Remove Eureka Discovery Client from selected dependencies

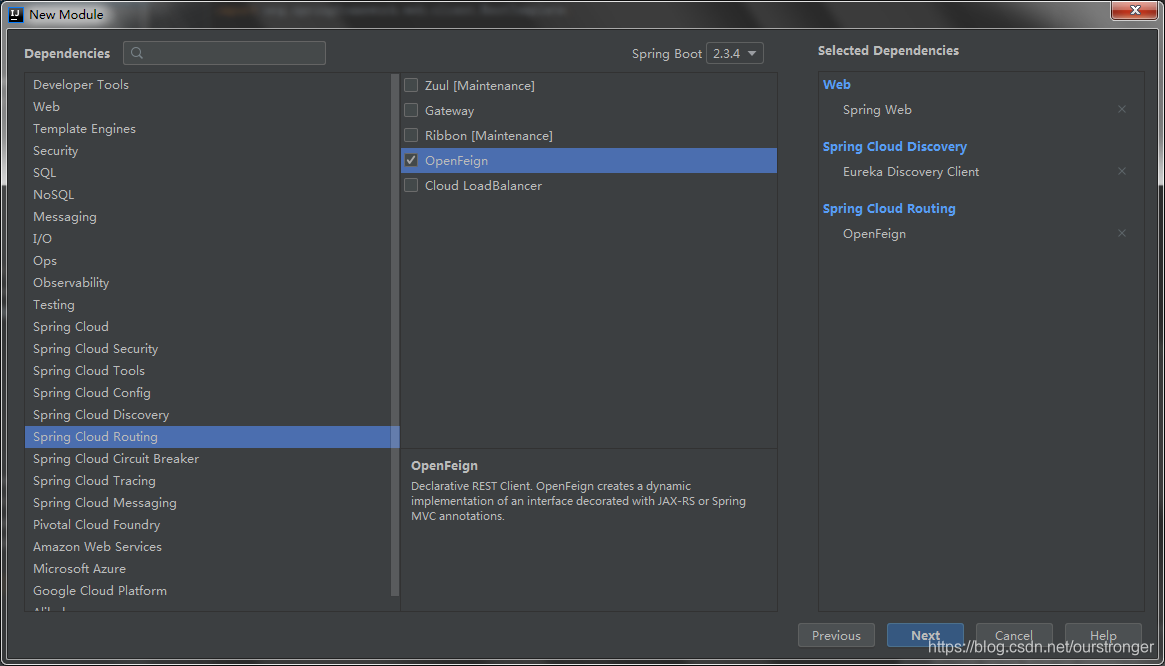click(x=1122, y=171)
